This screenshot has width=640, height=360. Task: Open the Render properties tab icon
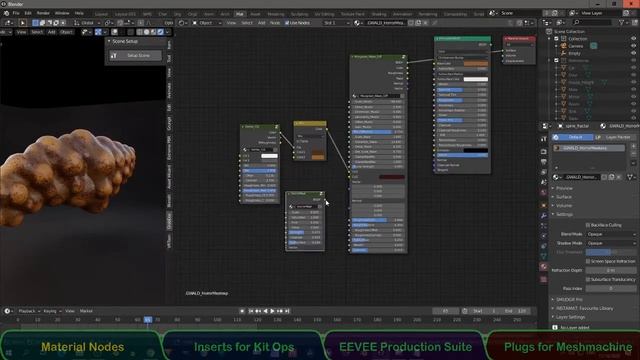(544, 151)
